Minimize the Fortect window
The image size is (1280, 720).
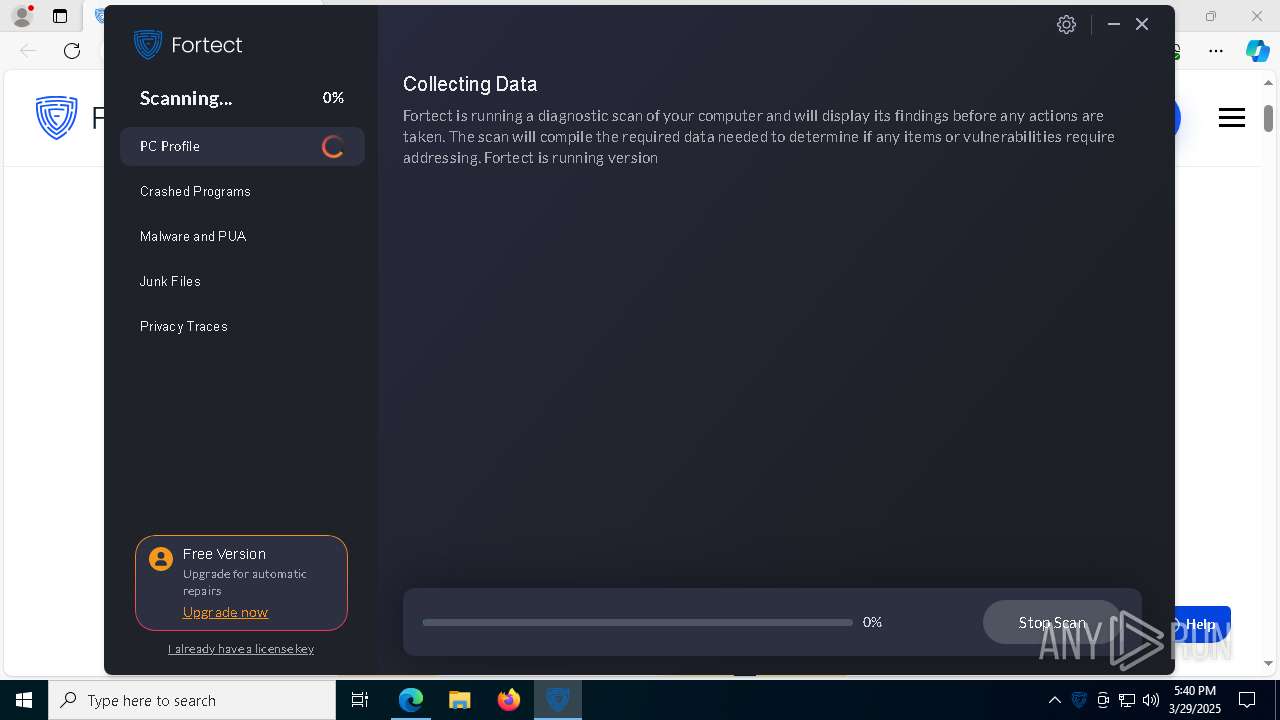pos(1113,24)
